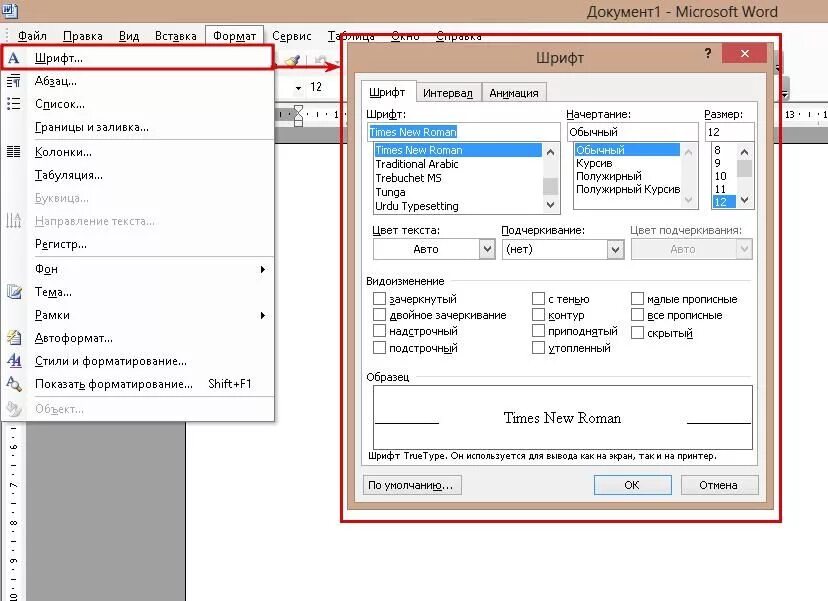Image resolution: width=828 pixels, height=601 pixels.
Task: Click the Список list icon
Action: pos(14,104)
